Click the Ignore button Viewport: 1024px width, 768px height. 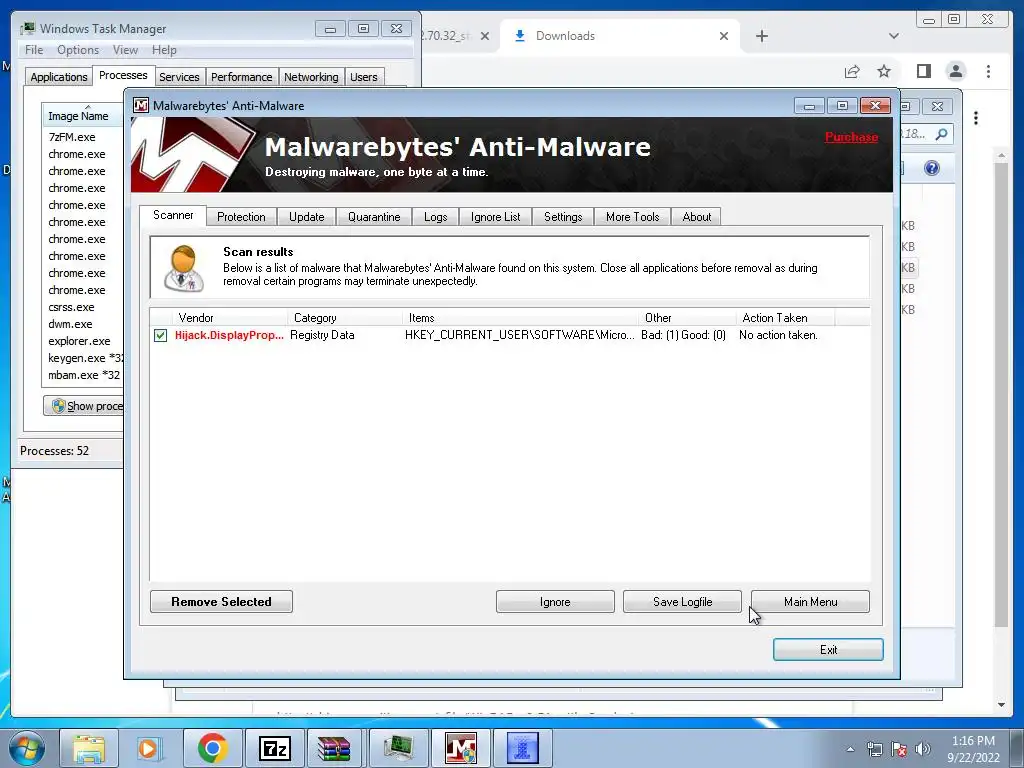555,601
